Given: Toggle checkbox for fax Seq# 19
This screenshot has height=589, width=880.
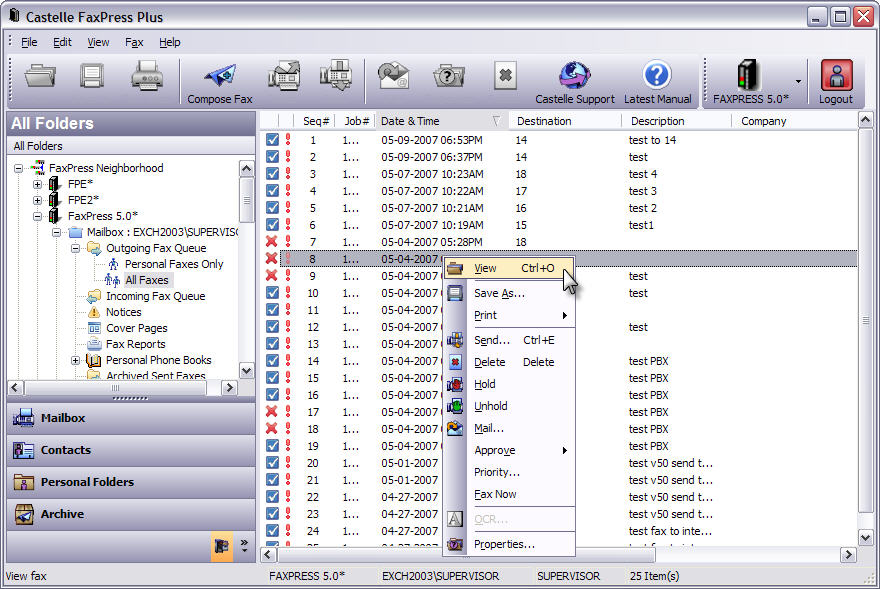Looking at the screenshot, I should click(272, 445).
